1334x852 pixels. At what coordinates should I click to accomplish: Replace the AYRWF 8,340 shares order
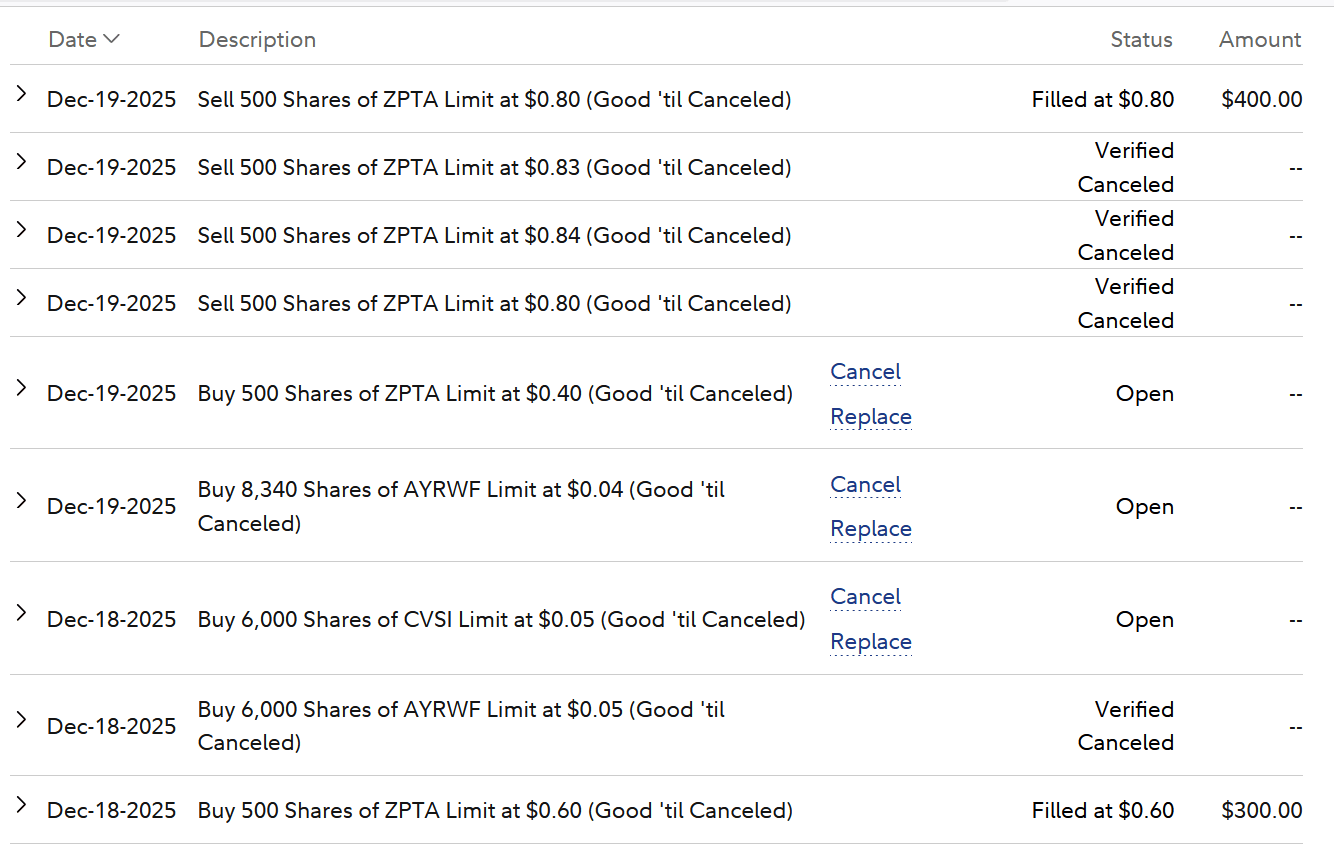pyautogui.click(x=870, y=529)
